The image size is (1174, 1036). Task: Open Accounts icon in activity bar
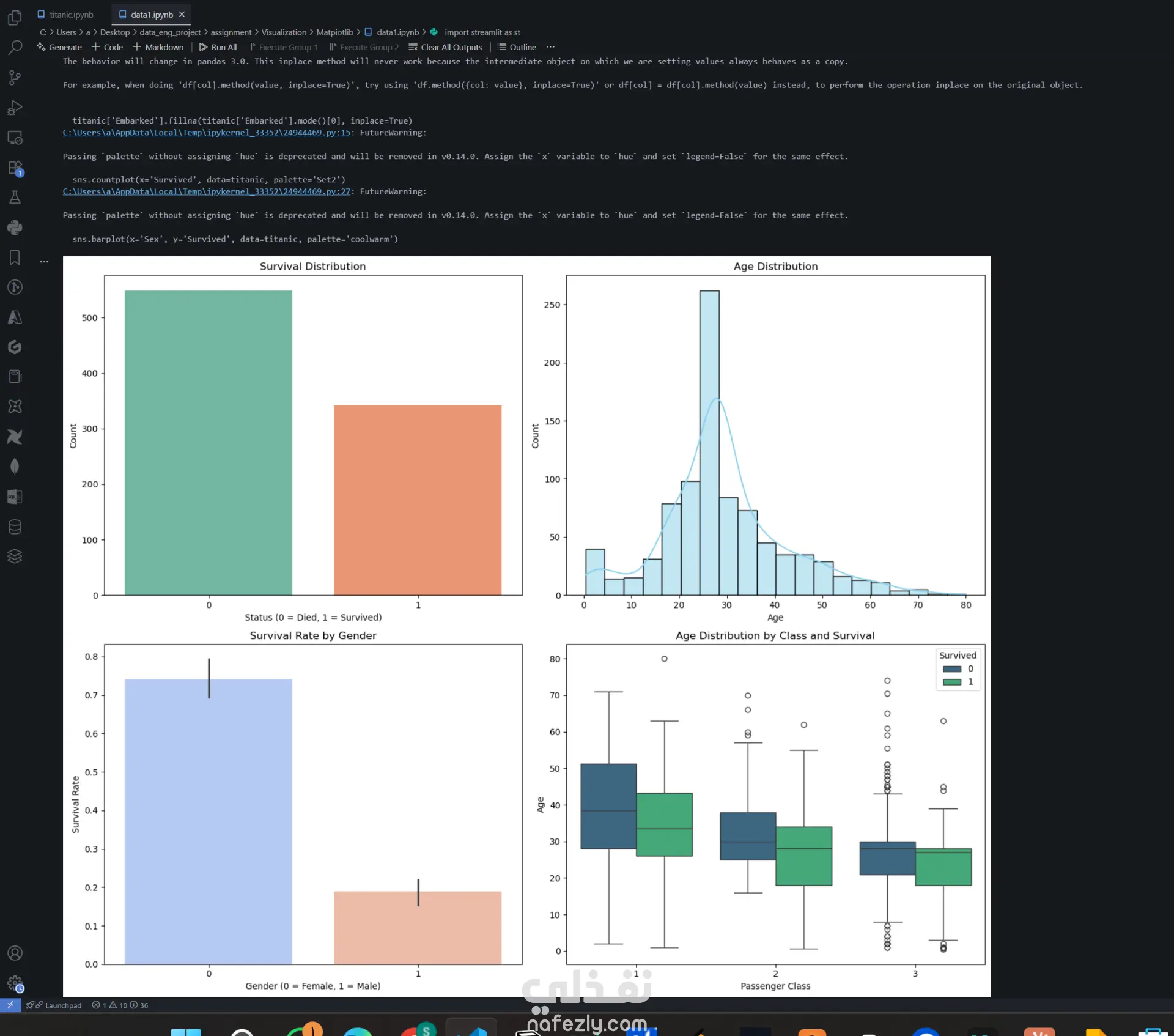15,953
